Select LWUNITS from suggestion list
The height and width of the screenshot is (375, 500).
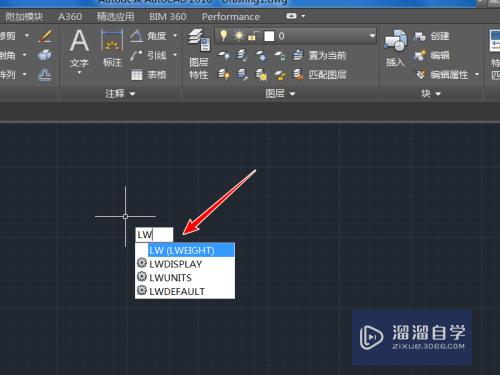[185, 277]
